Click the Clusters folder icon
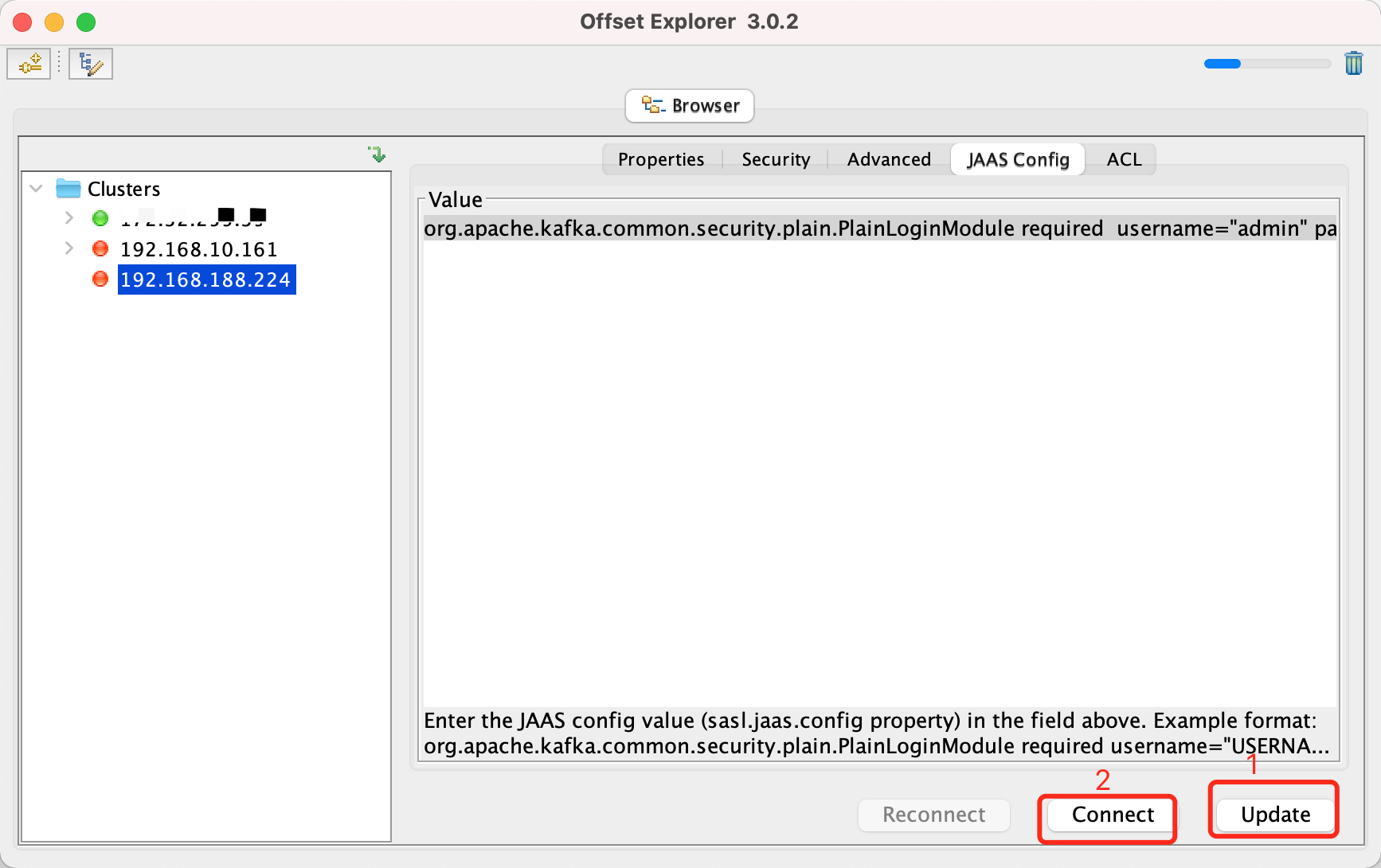The image size is (1381, 868). click(x=68, y=189)
